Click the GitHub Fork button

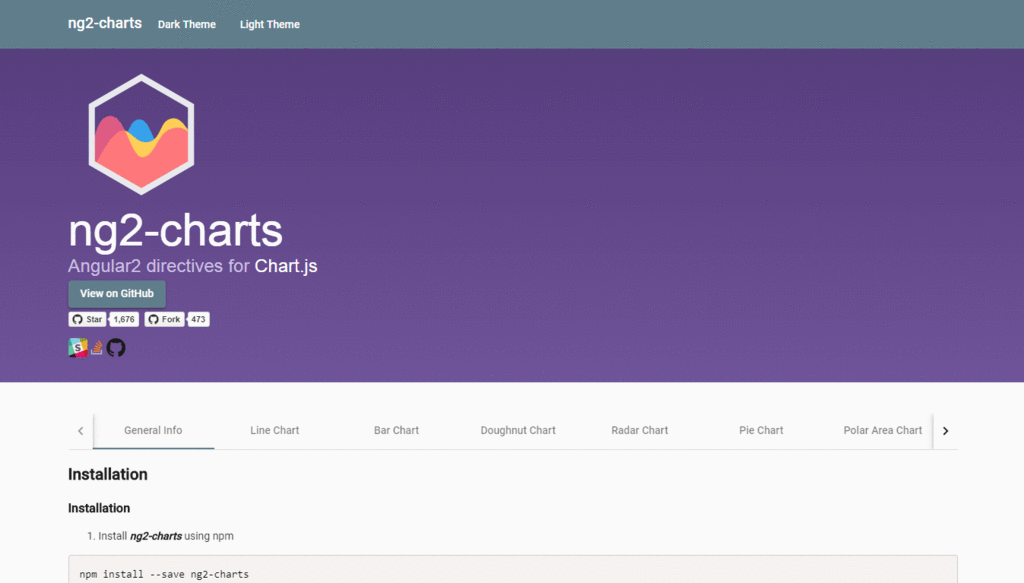164,319
